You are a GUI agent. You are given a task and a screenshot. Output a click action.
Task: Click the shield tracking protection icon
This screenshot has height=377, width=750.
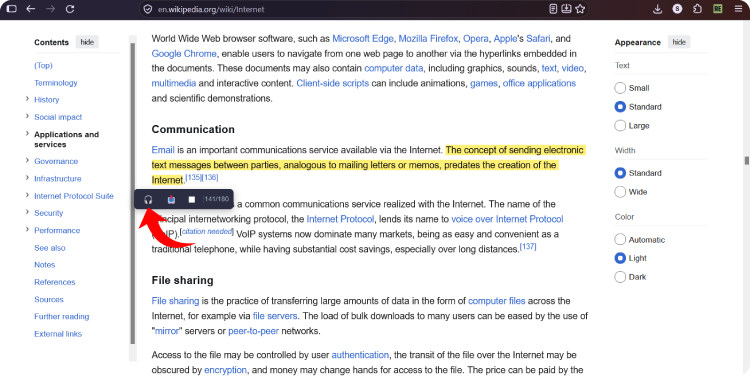tap(148, 9)
